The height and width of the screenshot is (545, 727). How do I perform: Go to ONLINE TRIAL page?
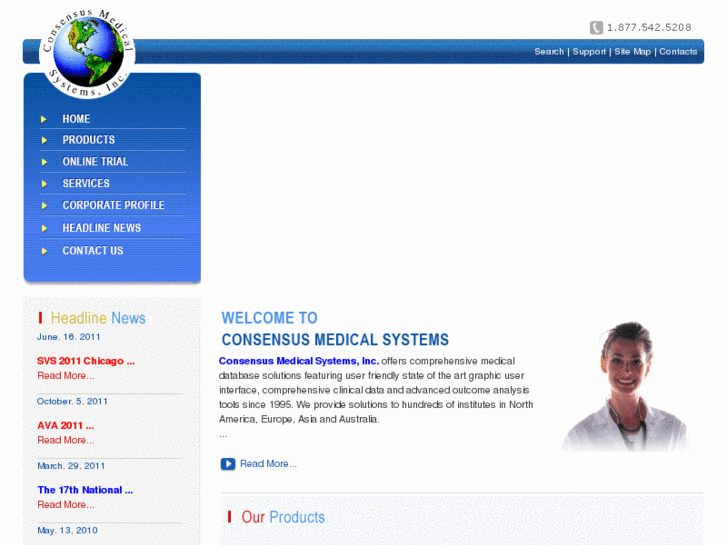[x=95, y=161]
